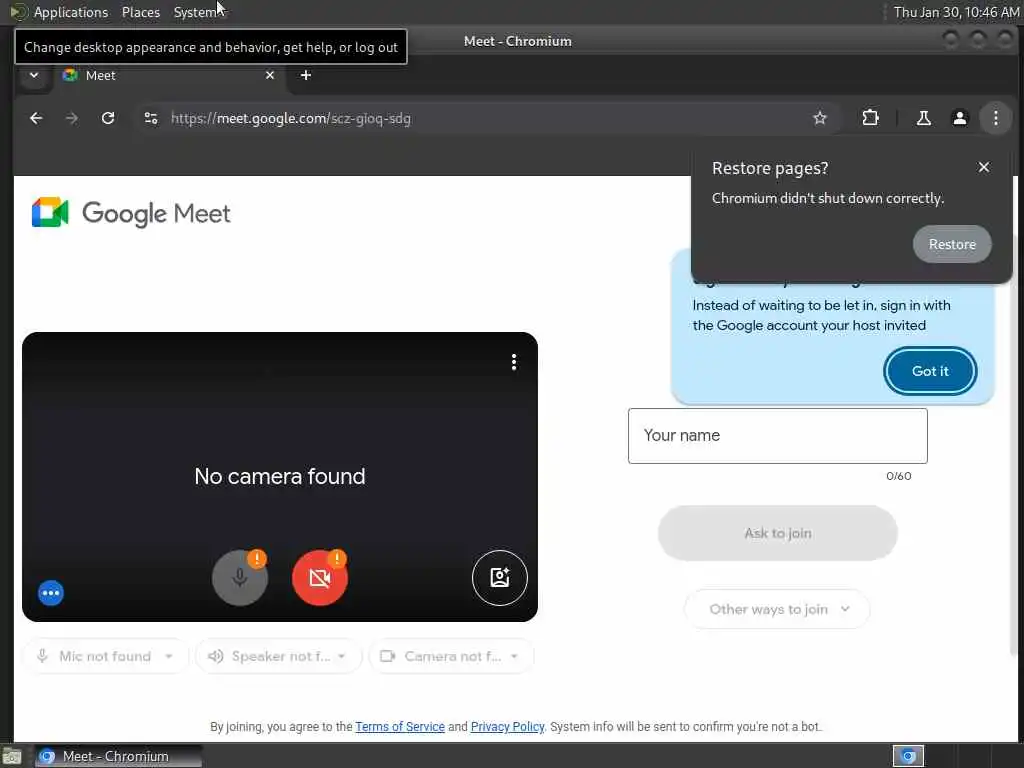Image resolution: width=1024 pixels, height=768 pixels.
Task: Click the date and time clock
Action: point(956,12)
